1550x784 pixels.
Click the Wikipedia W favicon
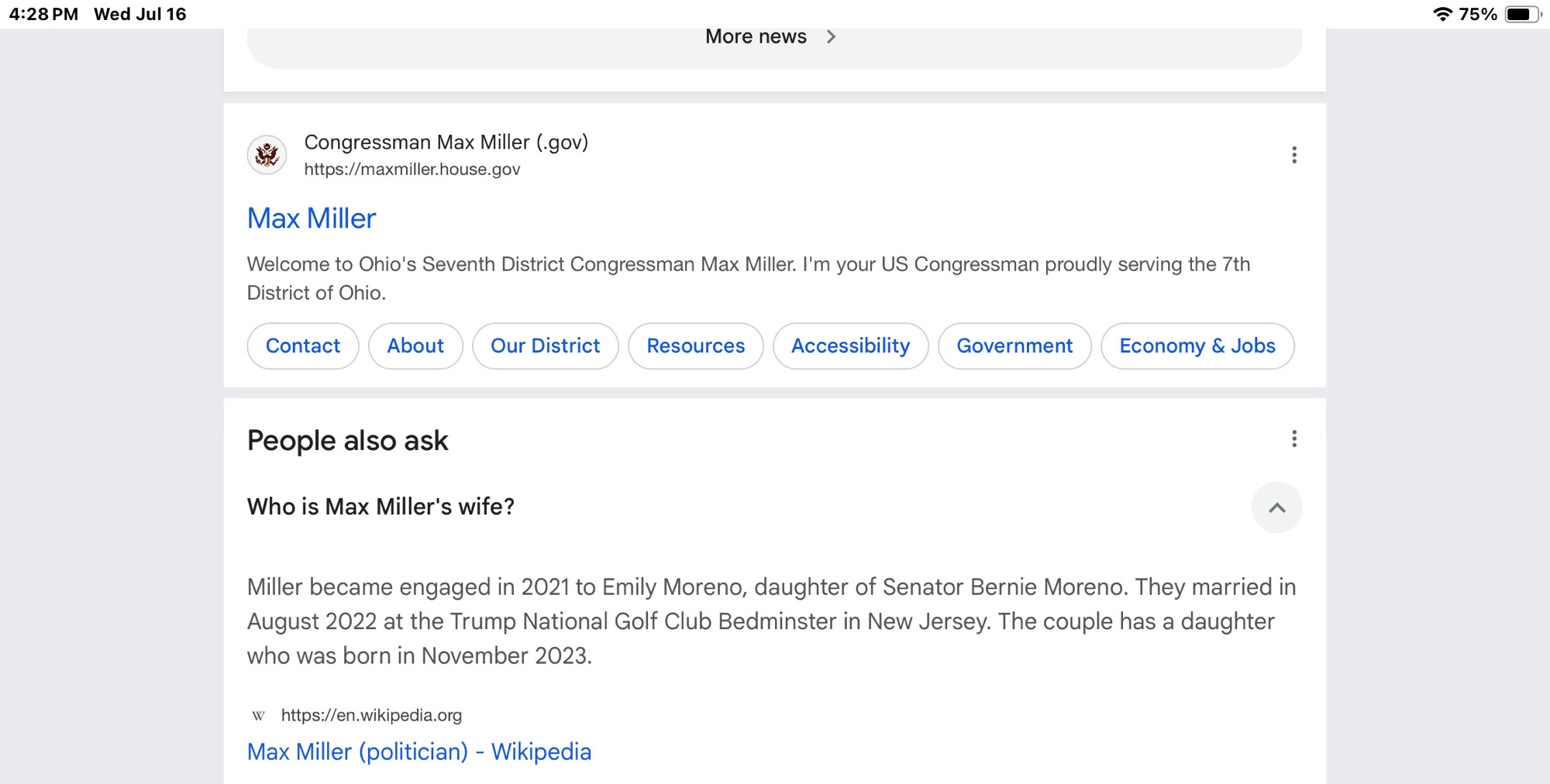[x=258, y=715]
